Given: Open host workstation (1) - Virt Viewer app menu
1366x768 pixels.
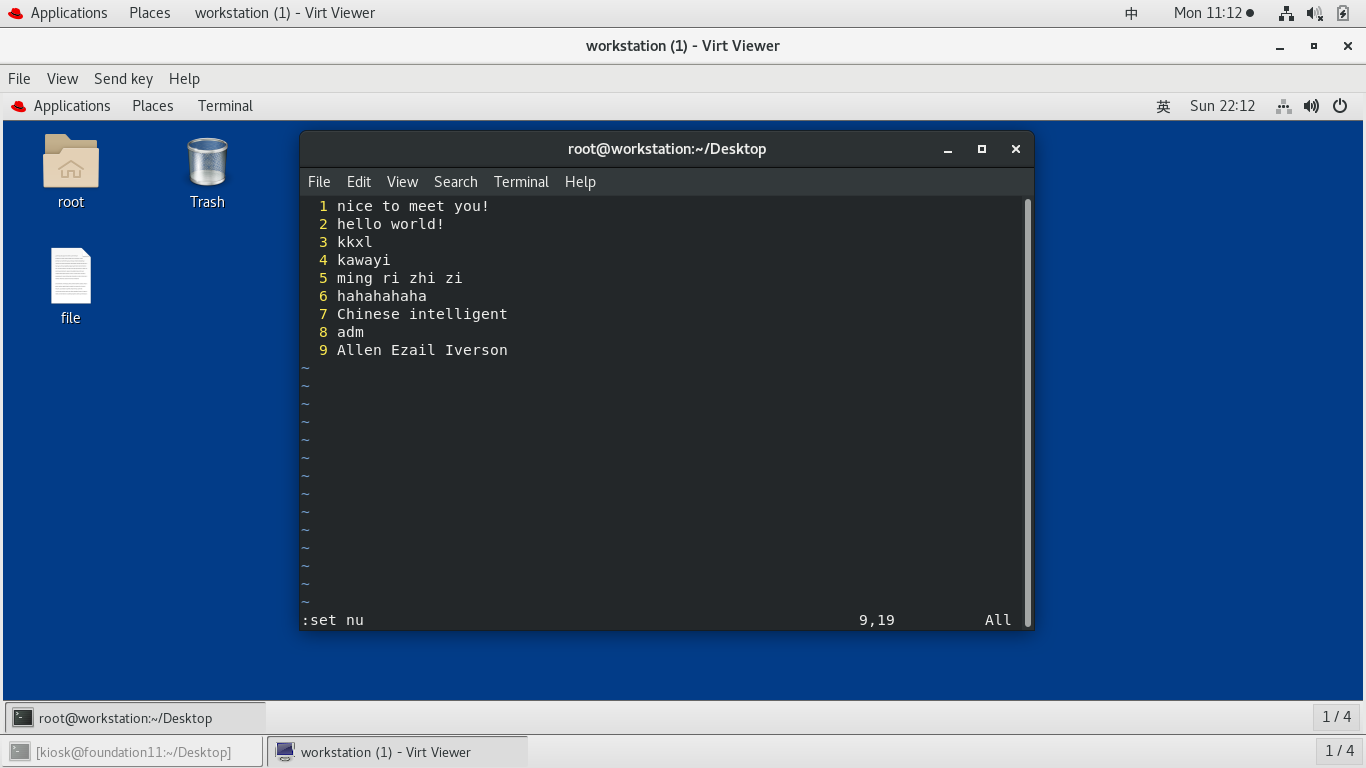Looking at the screenshot, I should pos(285,13).
